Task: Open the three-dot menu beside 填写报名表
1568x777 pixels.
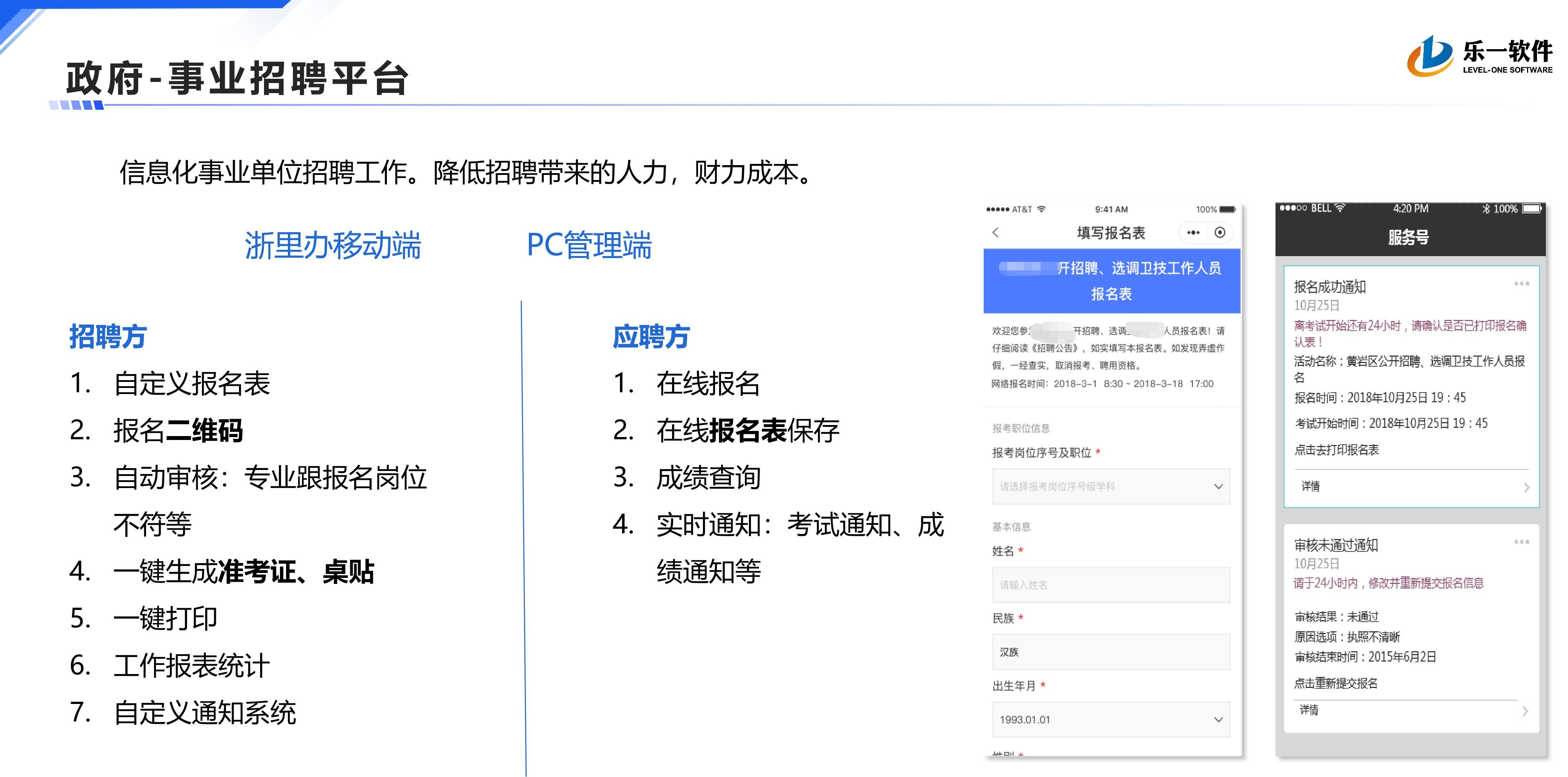Action: 1193,232
